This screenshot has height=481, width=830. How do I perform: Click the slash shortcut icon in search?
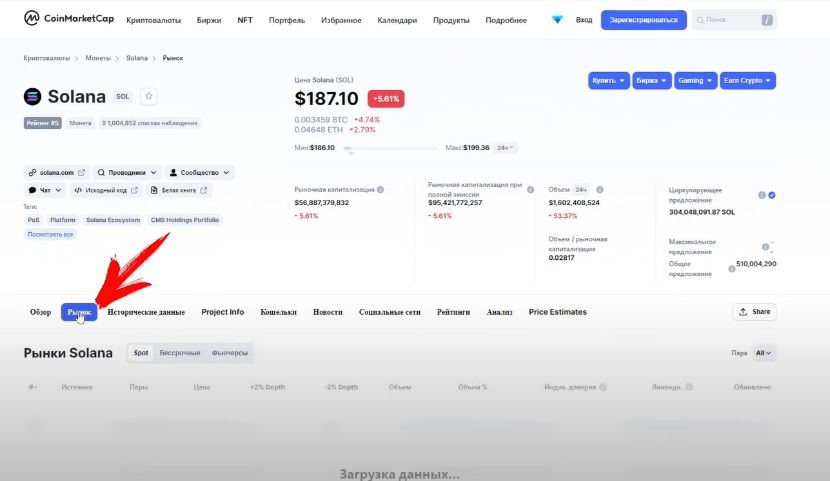click(x=767, y=20)
